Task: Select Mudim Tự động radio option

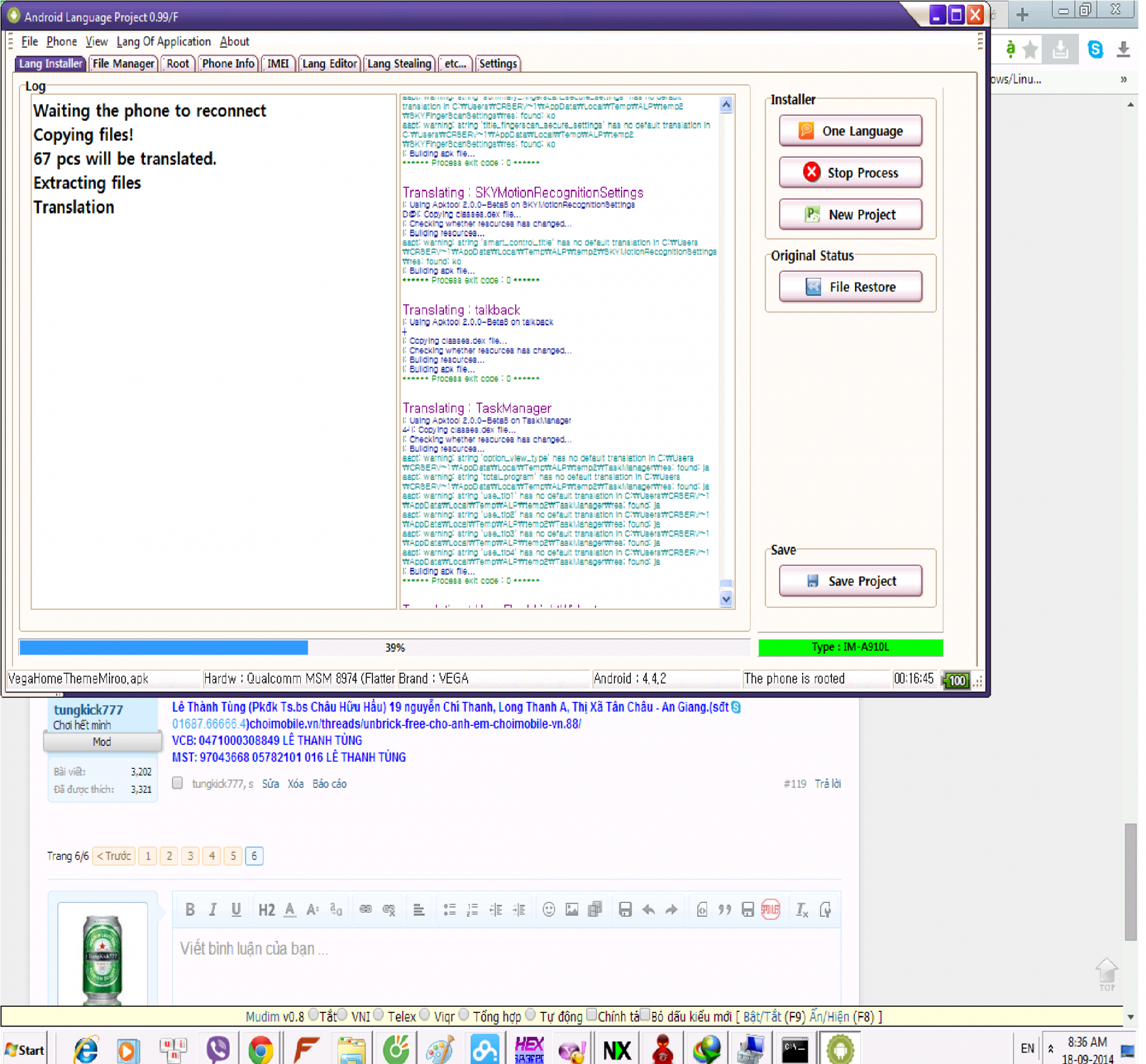Action: click(x=531, y=1015)
